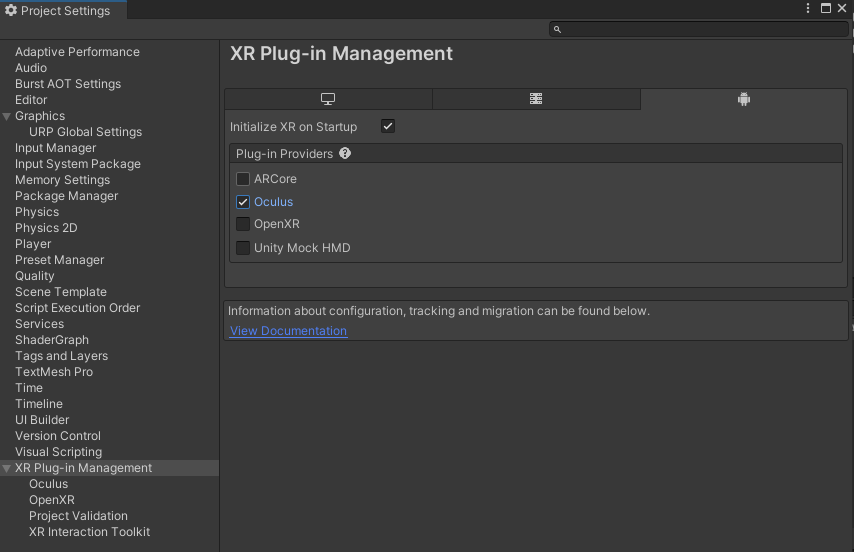Image resolution: width=854 pixels, height=552 pixels.
Task: Open the Dedicated Server platform tab
Action: tap(536, 99)
